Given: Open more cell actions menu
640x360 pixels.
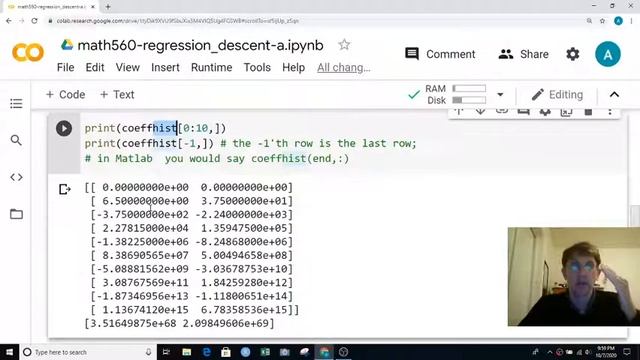Looking at the screenshot, I should coord(610,111).
